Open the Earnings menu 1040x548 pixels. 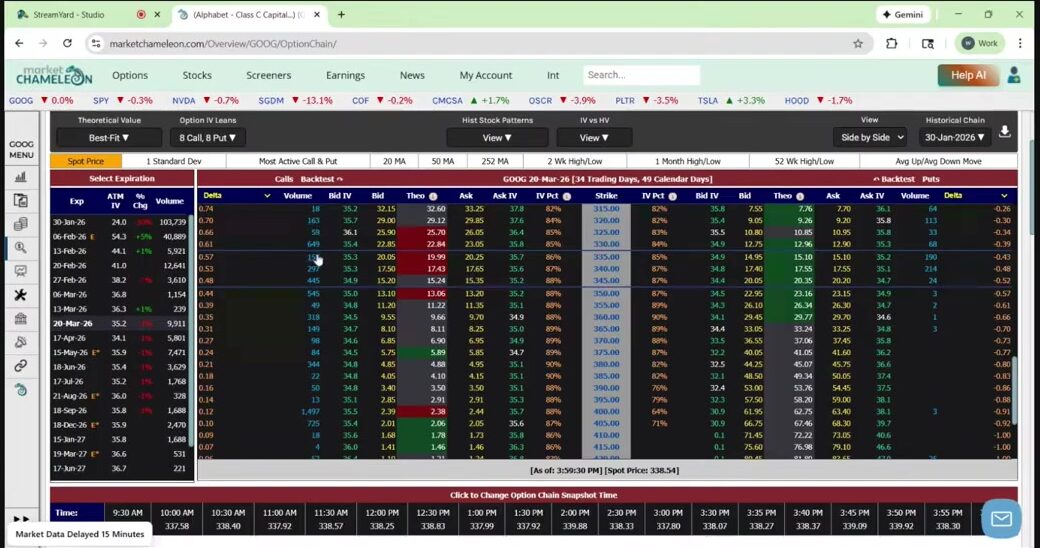(x=345, y=75)
